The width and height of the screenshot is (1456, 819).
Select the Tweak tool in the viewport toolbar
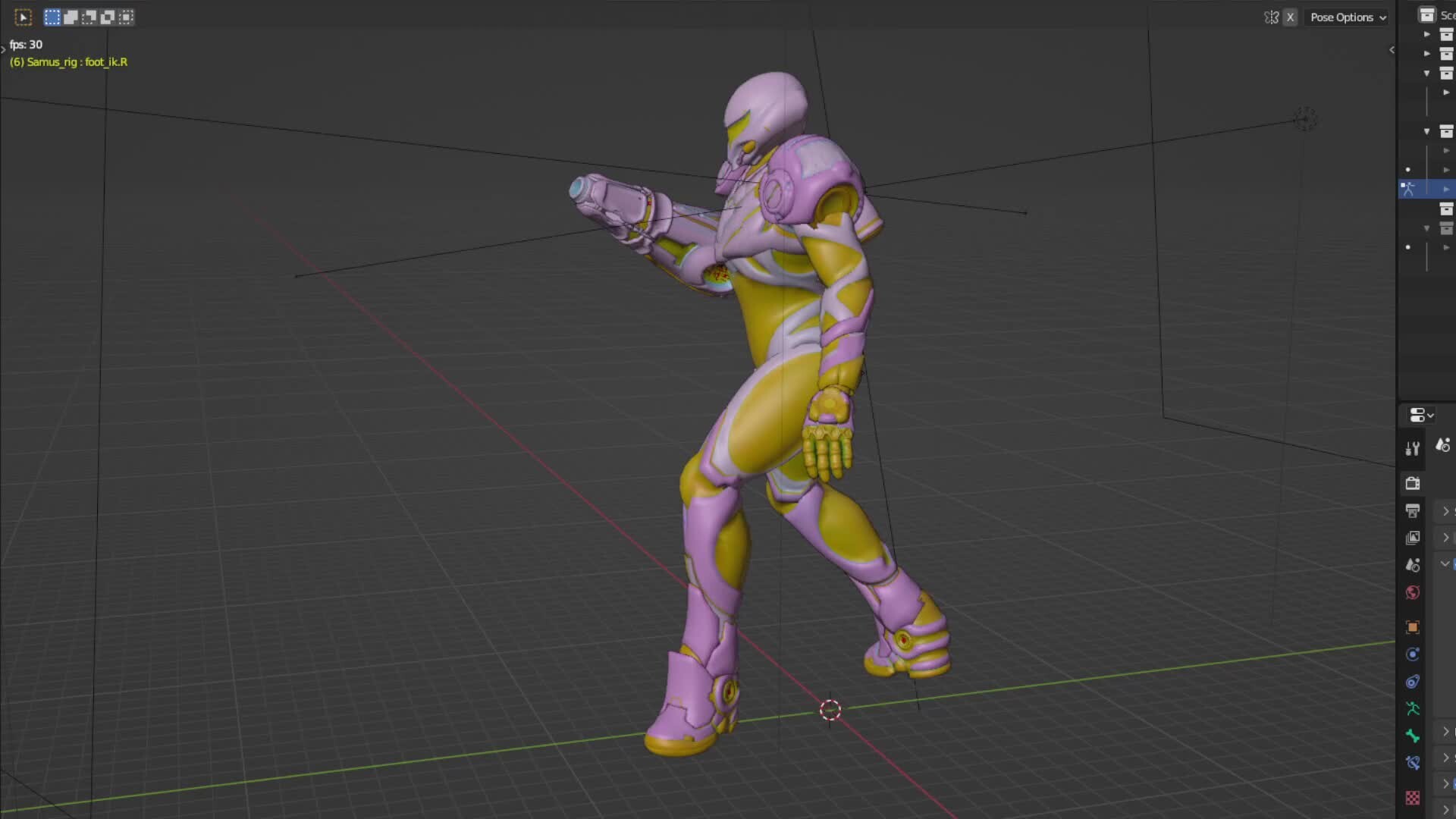24,17
